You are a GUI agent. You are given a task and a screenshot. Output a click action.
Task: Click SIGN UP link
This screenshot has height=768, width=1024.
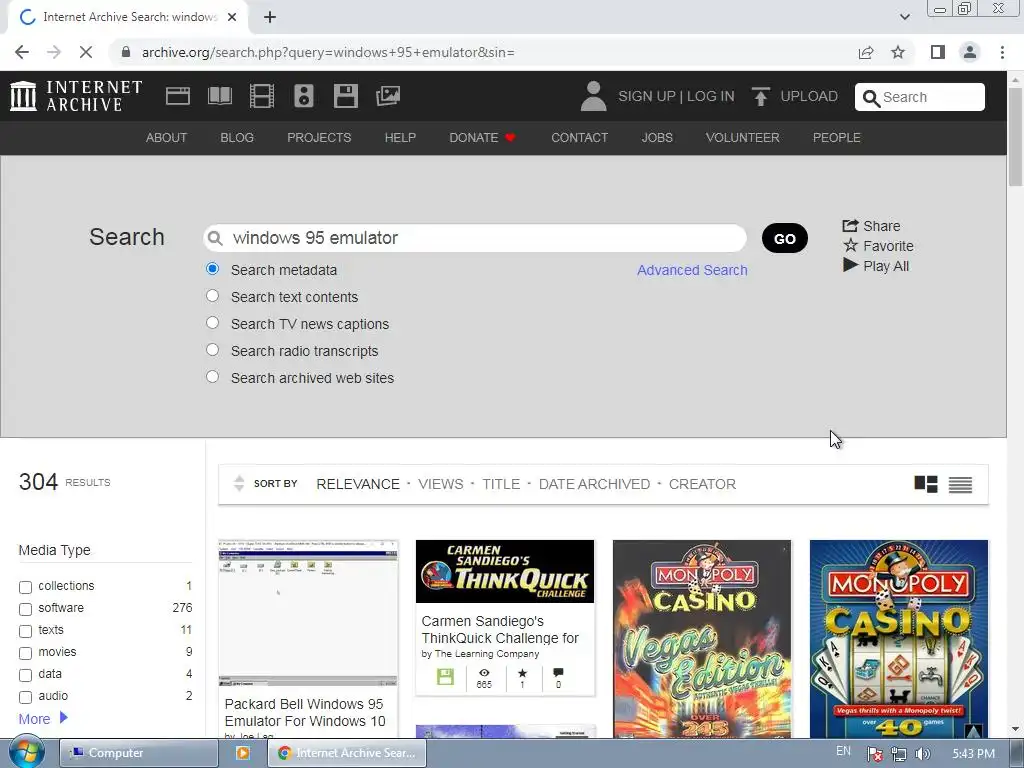pos(647,96)
